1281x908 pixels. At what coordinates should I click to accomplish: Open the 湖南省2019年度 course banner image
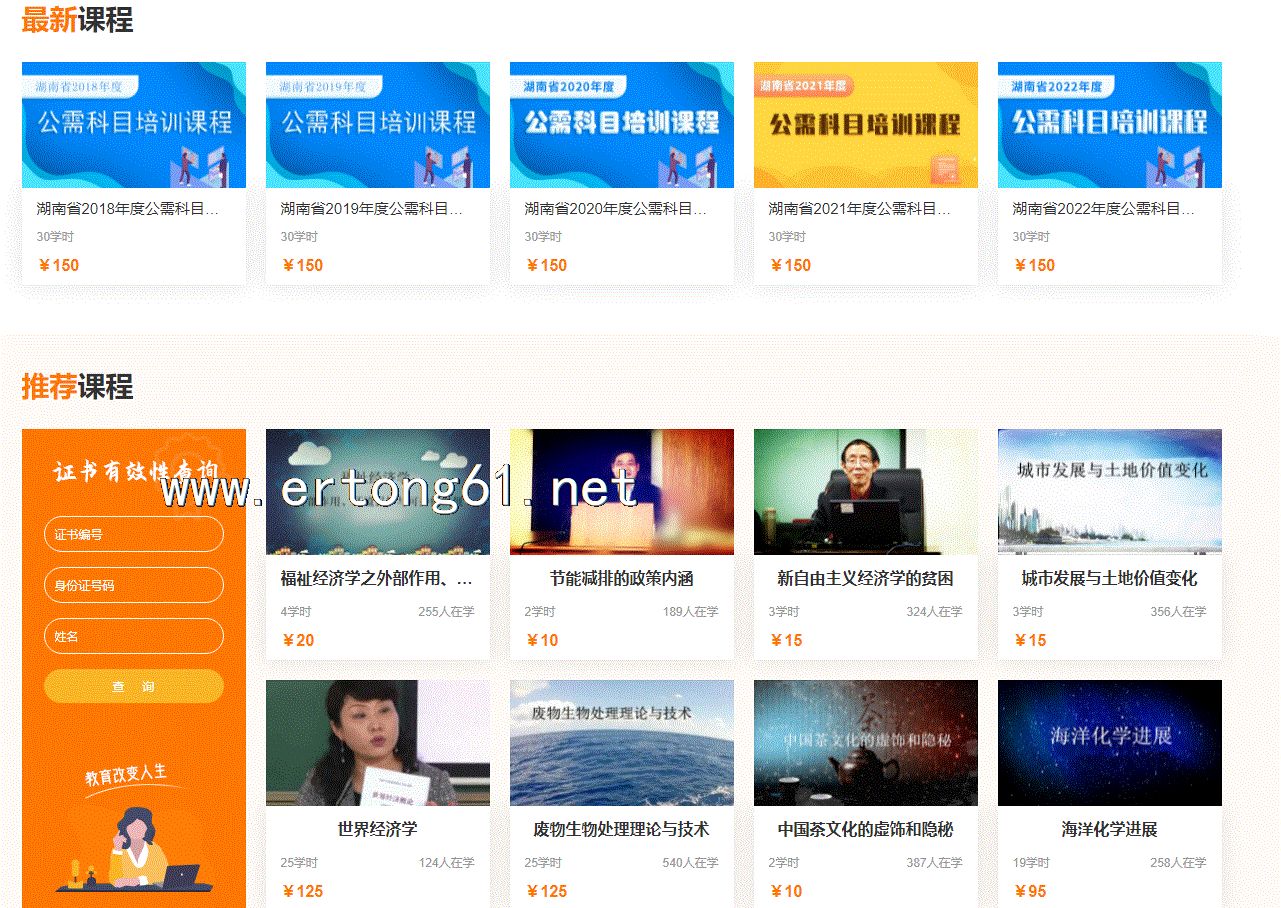coord(377,125)
